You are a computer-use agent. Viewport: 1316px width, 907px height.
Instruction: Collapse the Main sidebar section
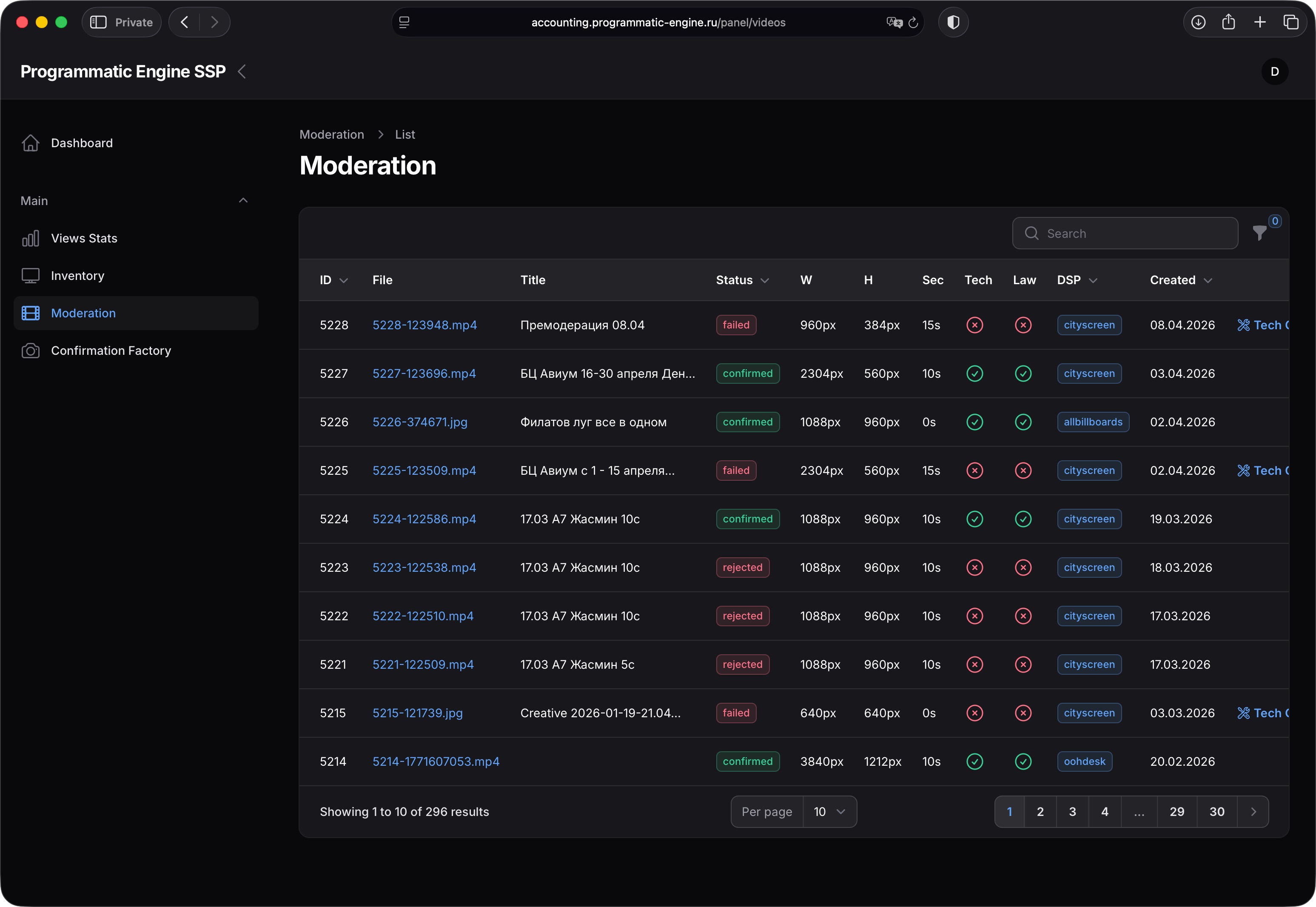click(243, 201)
